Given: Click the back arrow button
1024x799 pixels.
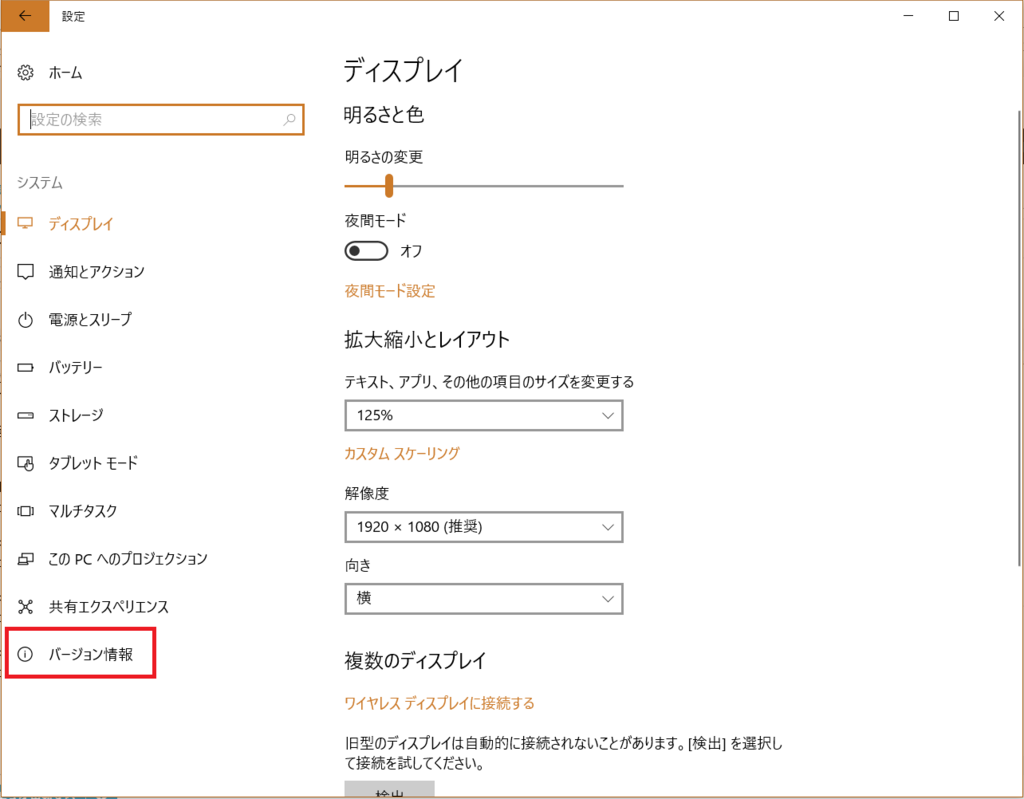Looking at the screenshot, I should point(25,16).
